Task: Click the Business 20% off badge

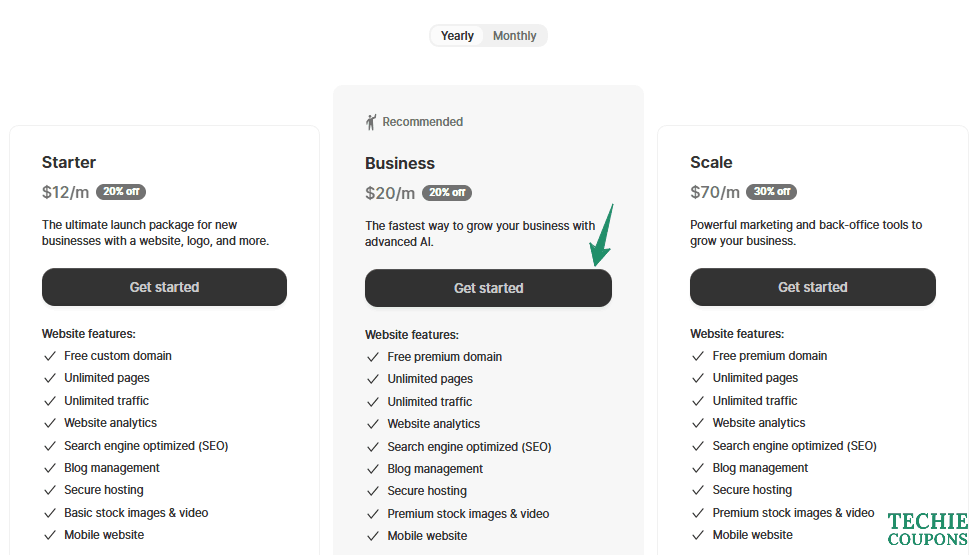Action: click(446, 193)
